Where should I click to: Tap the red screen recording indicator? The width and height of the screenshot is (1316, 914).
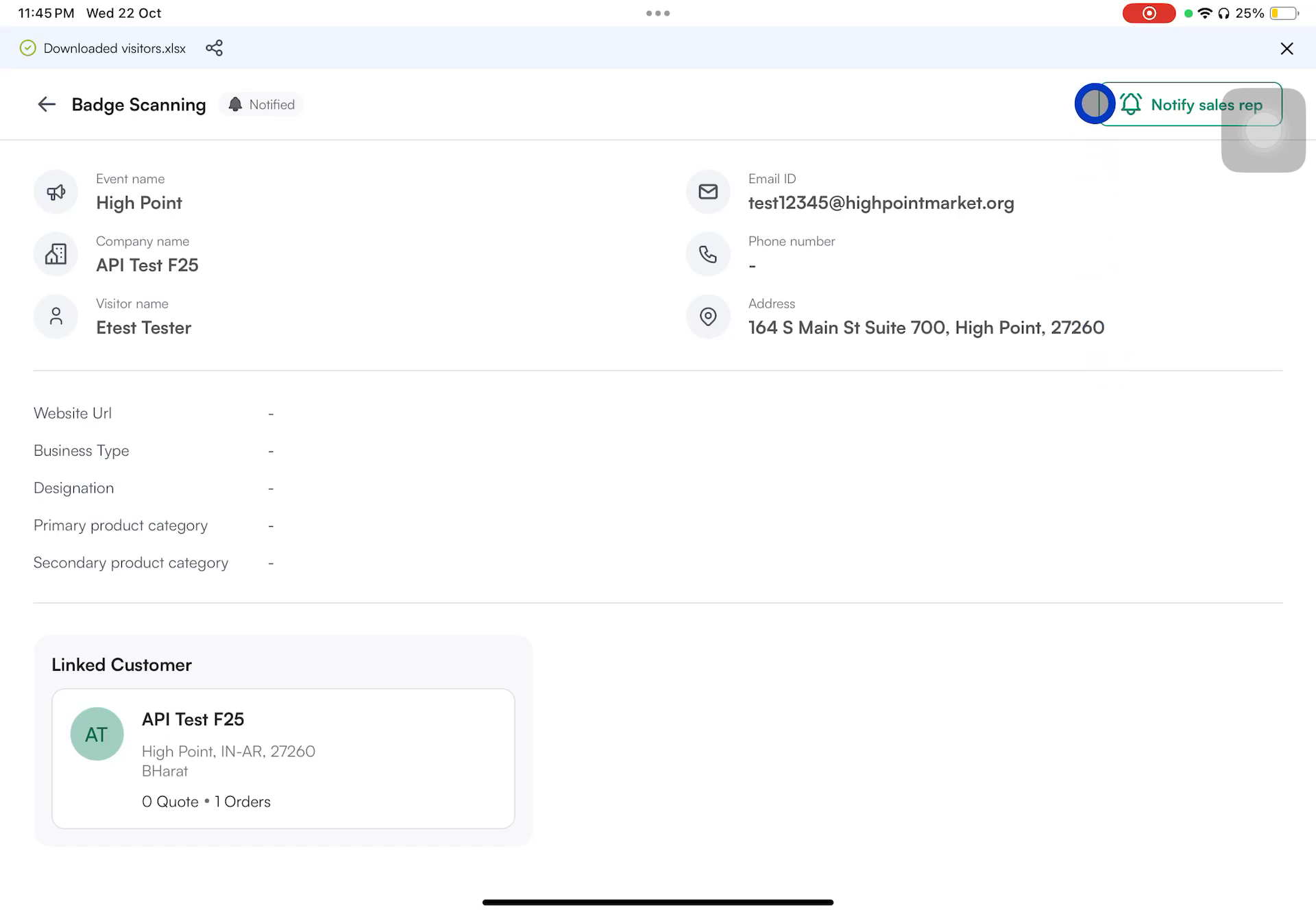coord(1149,12)
